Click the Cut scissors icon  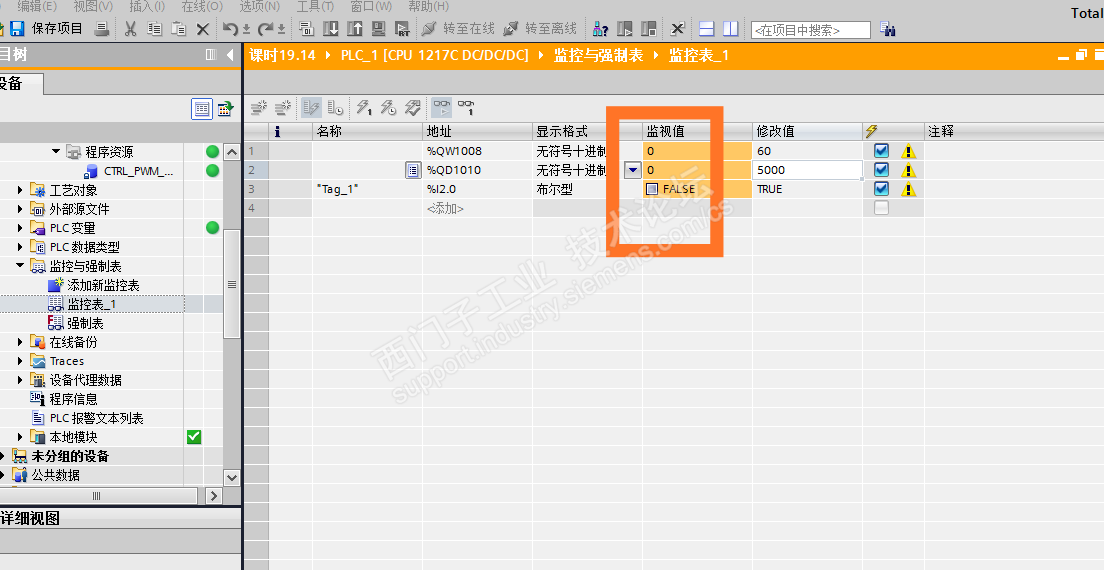pyautogui.click(x=130, y=29)
